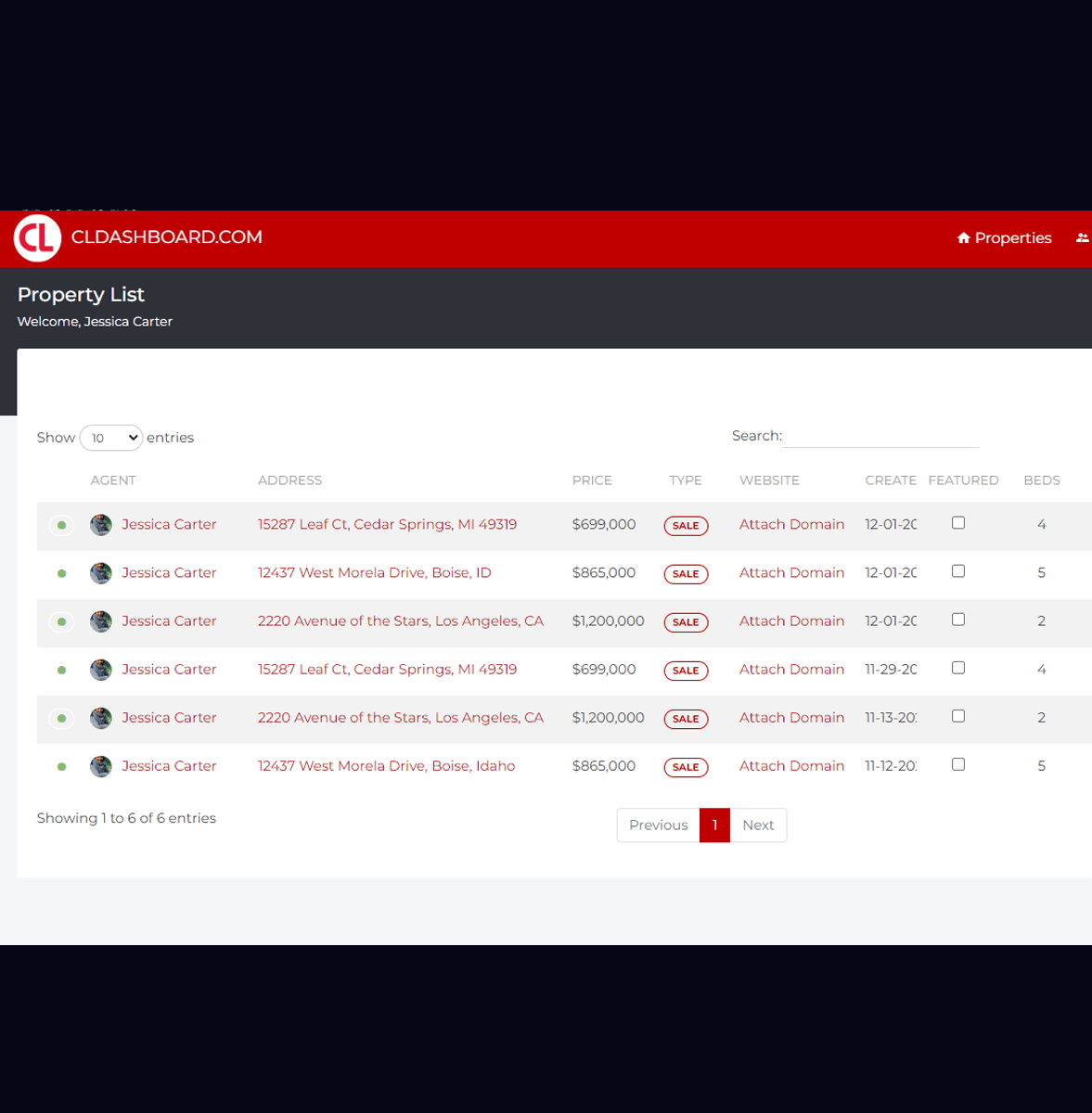Click agent avatar in 12-01 Leaf Ct row
This screenshot has height=1113, width=1092.
tap(101, 525)
